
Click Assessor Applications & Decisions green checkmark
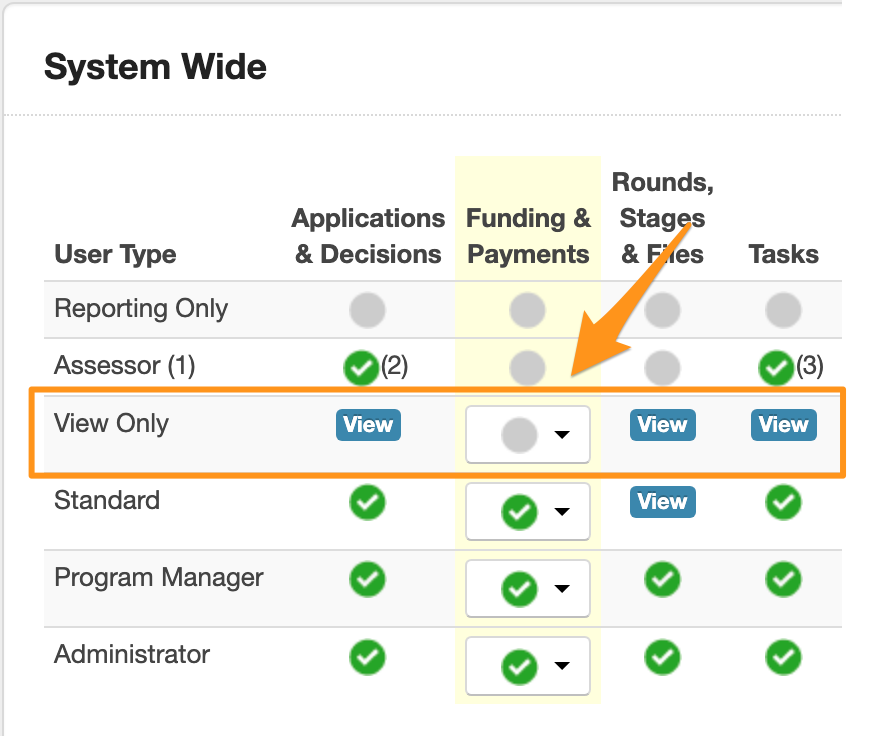tap(360, 368)
